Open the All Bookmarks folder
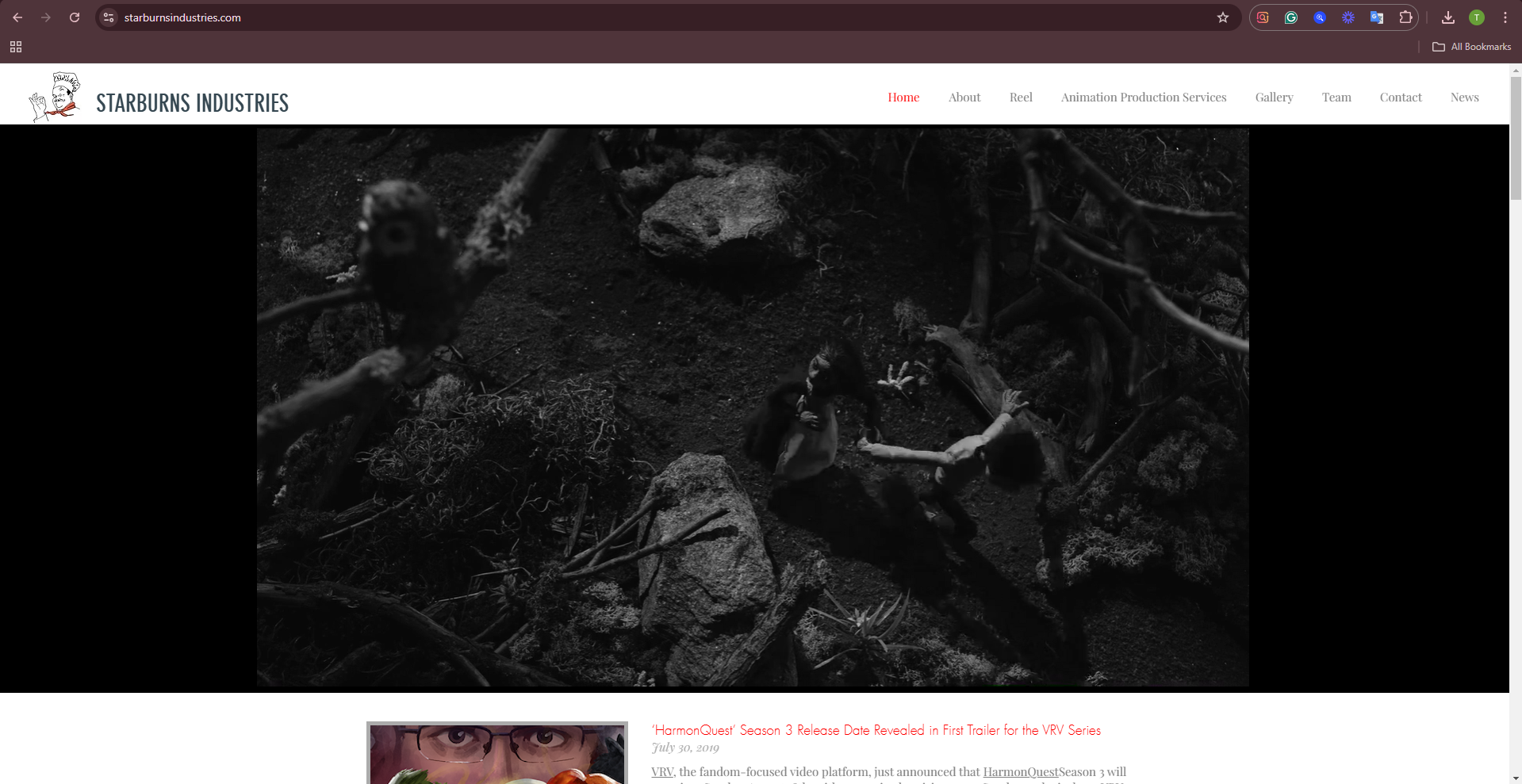The width and height of the screenshot is (1522, 784). 1472,47
